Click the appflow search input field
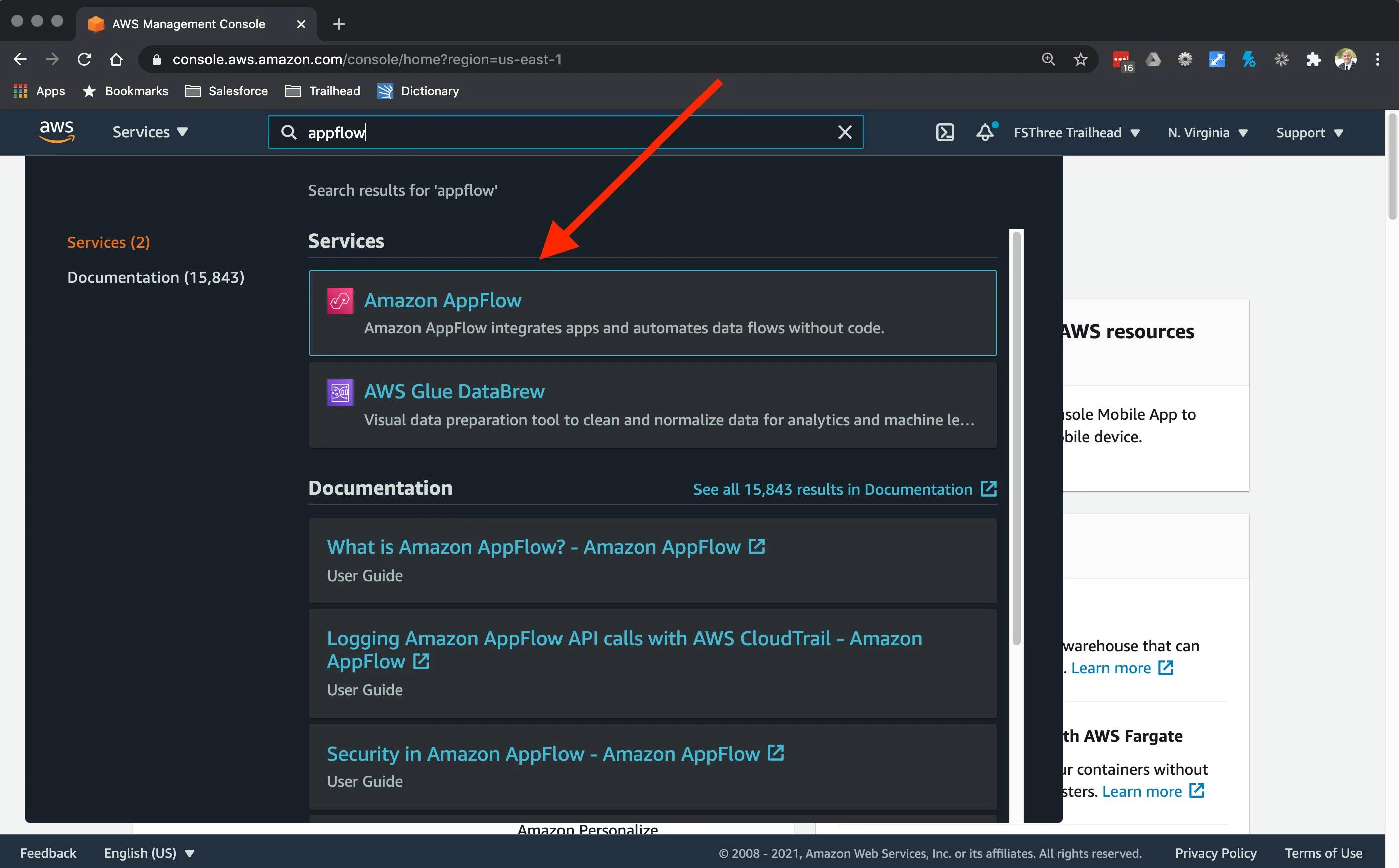Screen dimensions: 1399x868 567,132
